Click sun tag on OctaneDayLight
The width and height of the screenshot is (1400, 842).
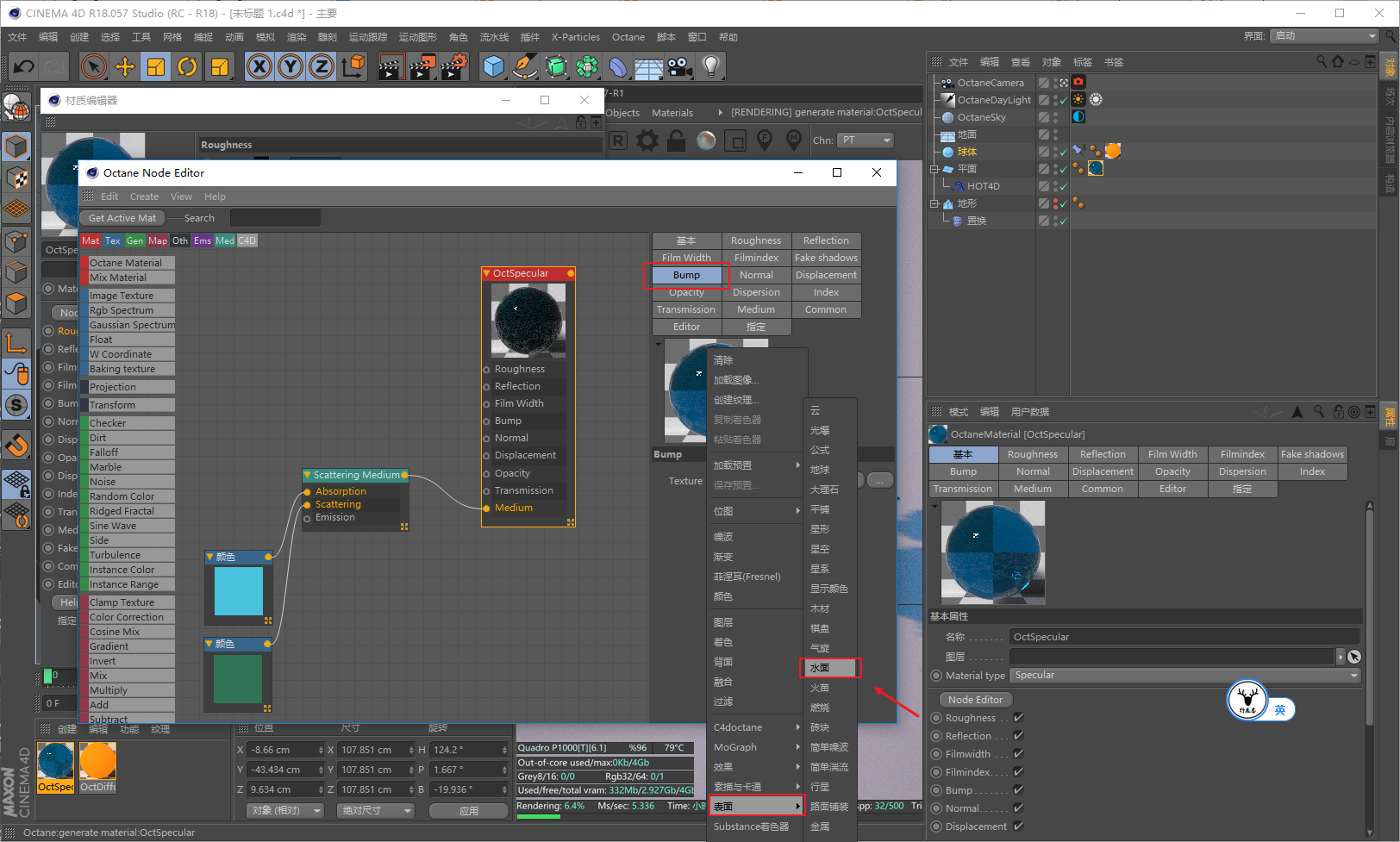point(1078,99)
